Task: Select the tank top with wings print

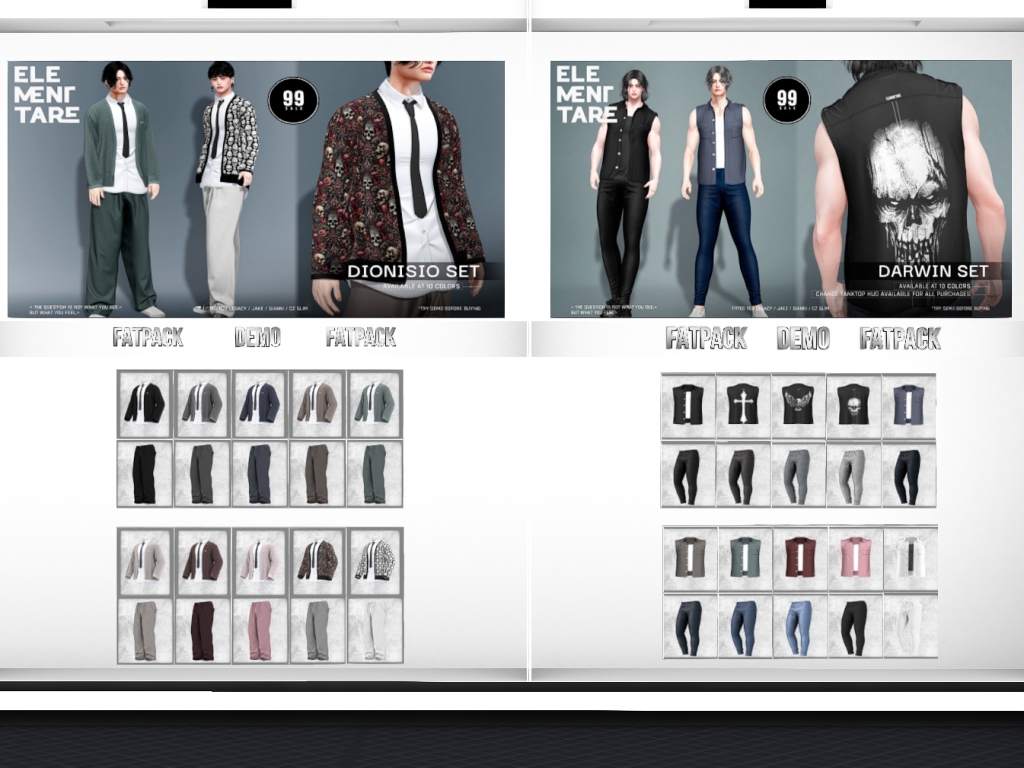Action: (x=799, y=404)
